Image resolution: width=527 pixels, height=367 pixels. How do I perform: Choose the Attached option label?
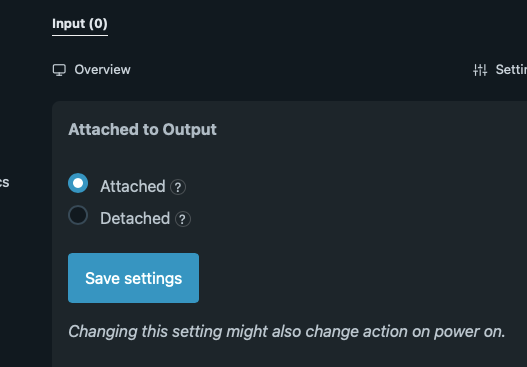click(x=133, y=187)
